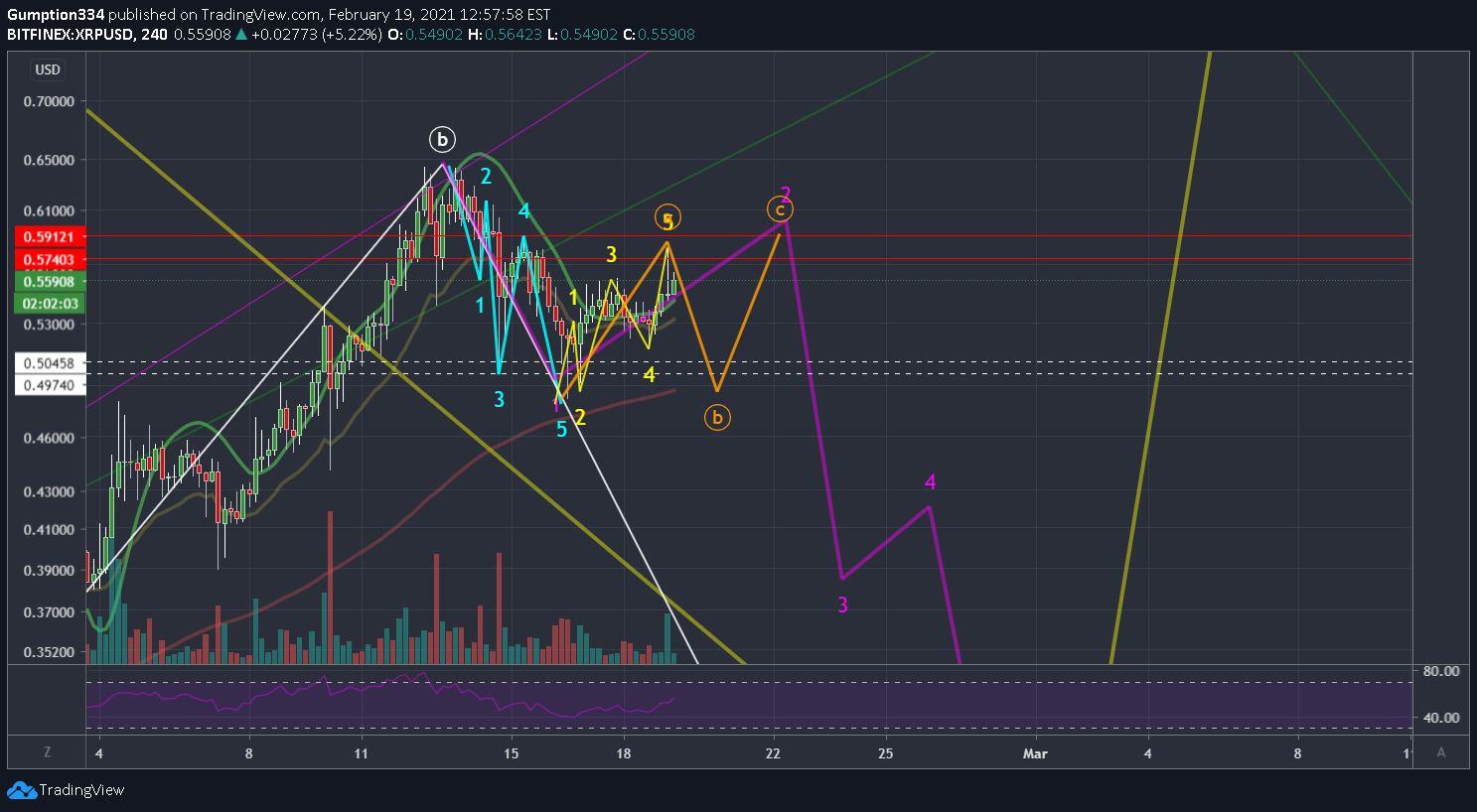Click the 22 date label on the time axis
The image size is (1477, 812).
coord(773,753)
